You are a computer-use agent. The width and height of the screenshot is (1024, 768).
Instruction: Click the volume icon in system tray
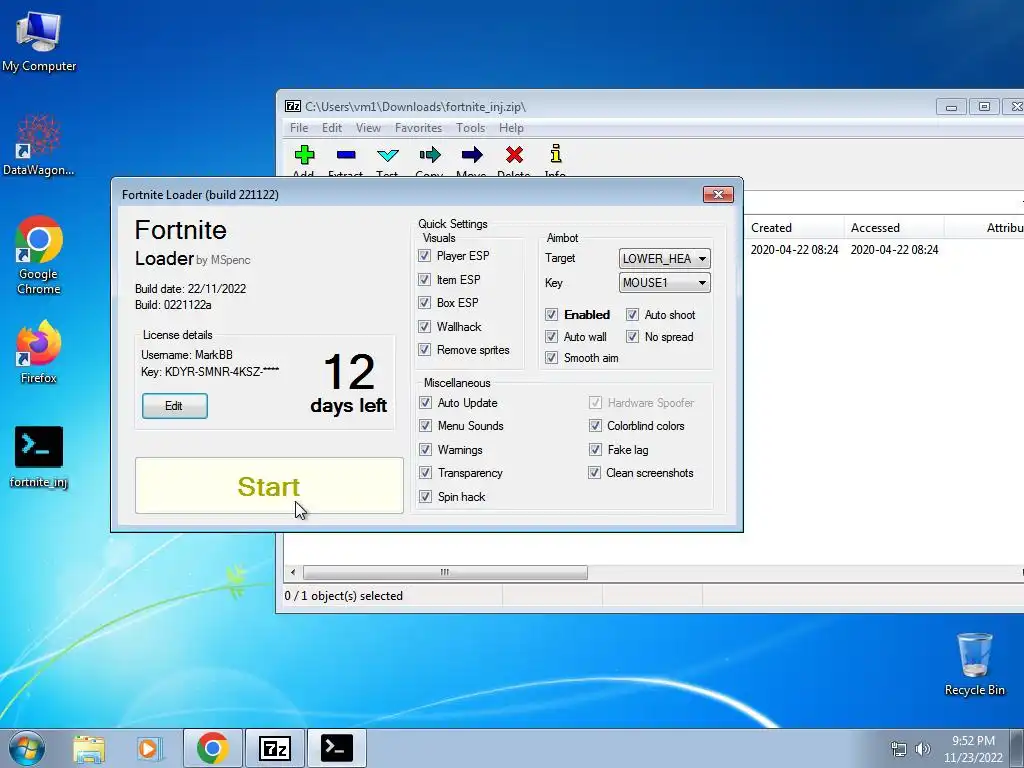(923, 749)
